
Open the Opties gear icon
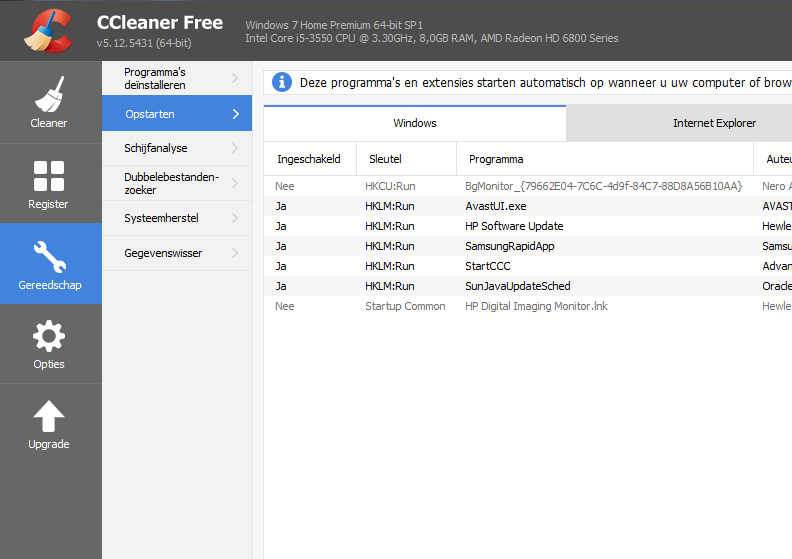tap(49, 338)
